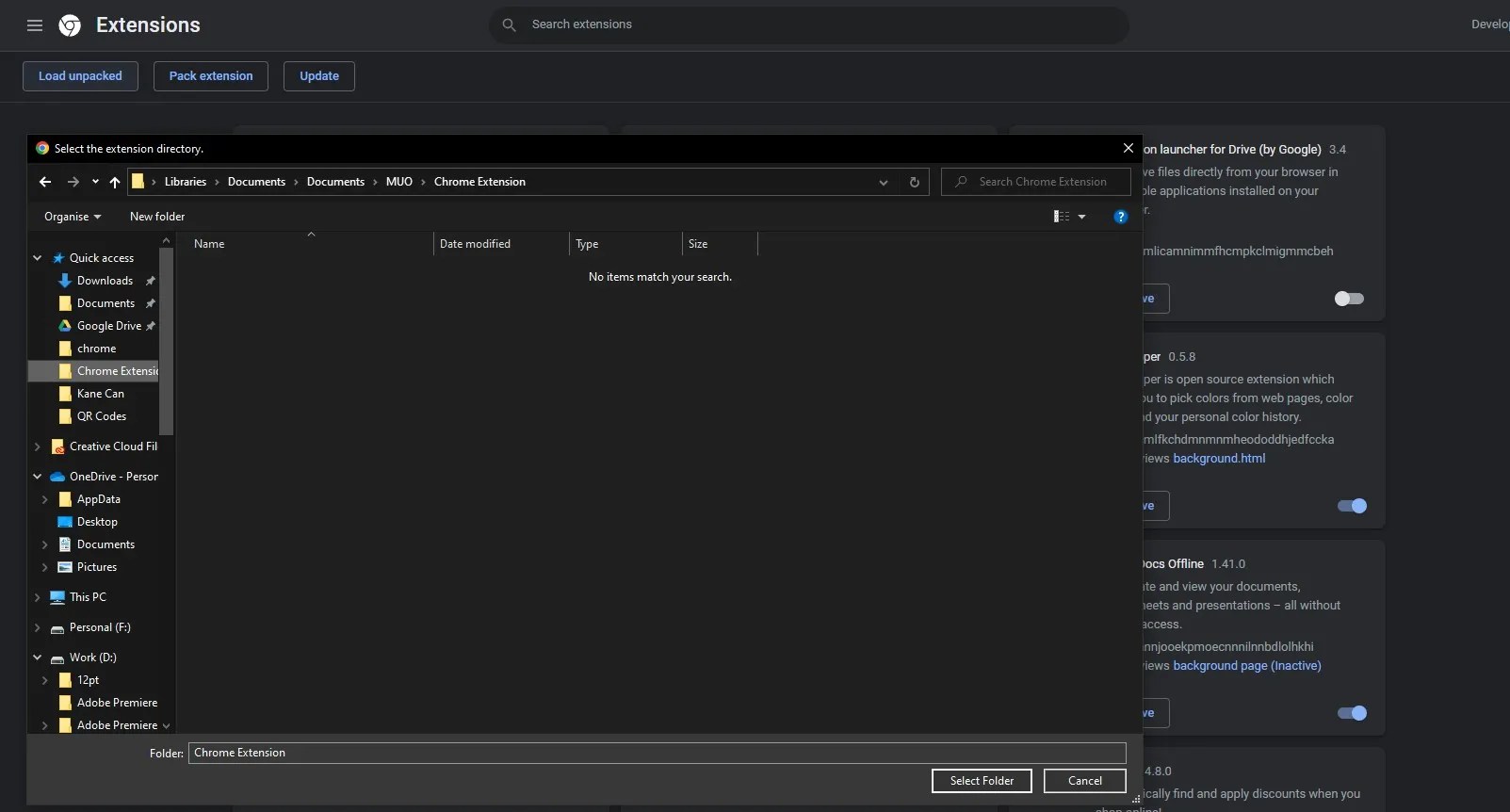
Task: Select pinned Documents under Quick access
Action: (x=106, y=303)
